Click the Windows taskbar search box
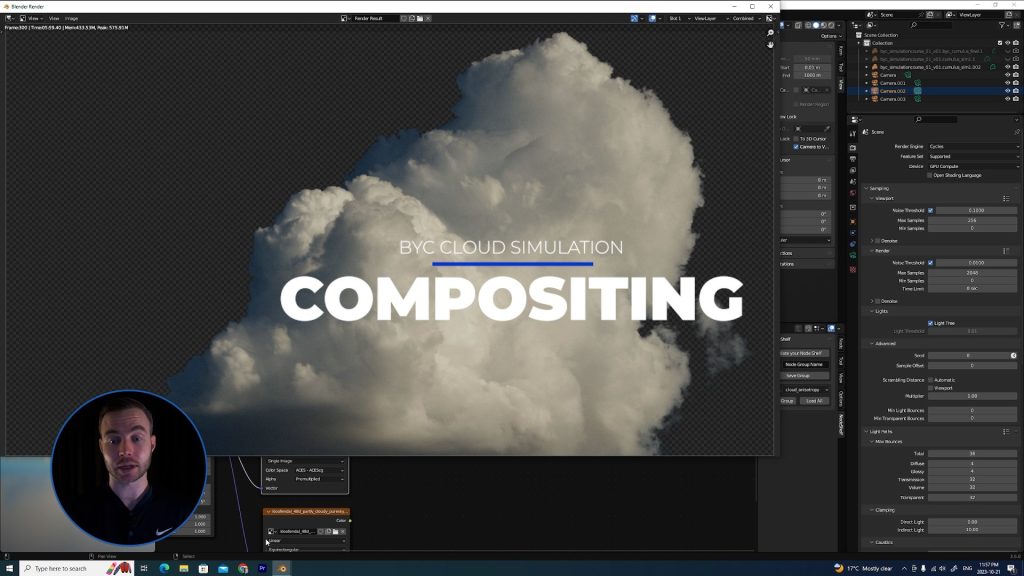 click(76, 568)
